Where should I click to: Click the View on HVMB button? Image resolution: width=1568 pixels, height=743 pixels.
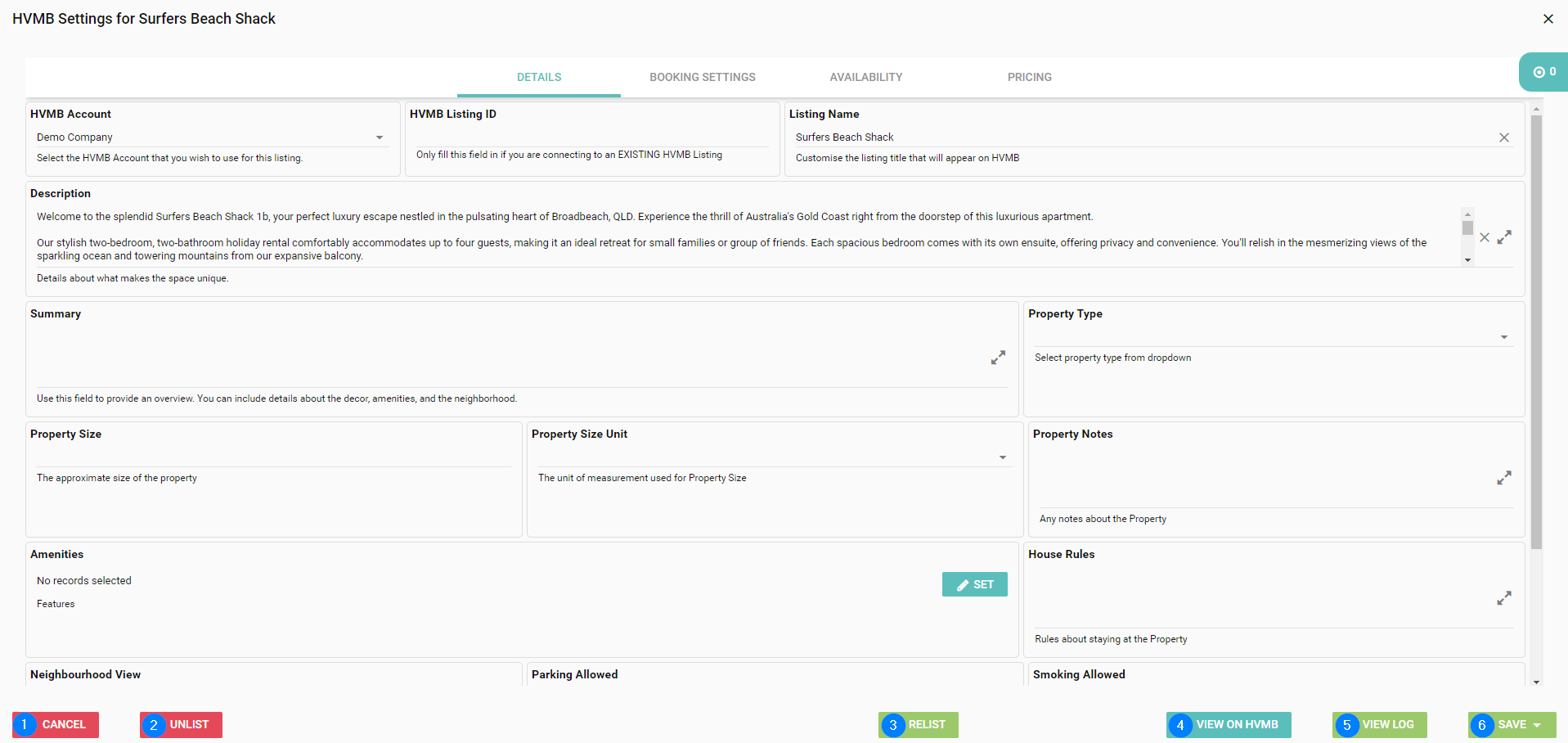click(1229, 725)
